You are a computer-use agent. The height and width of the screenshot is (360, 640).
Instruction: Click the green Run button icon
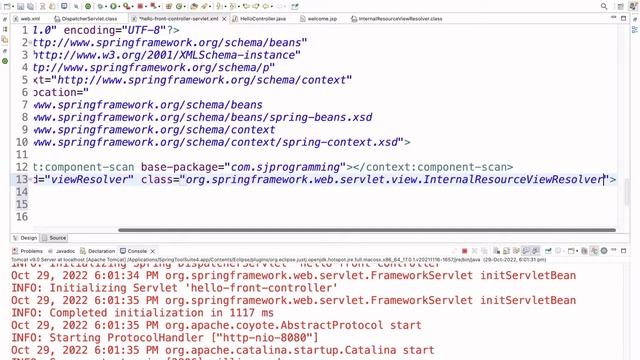(x=113, y=7)
